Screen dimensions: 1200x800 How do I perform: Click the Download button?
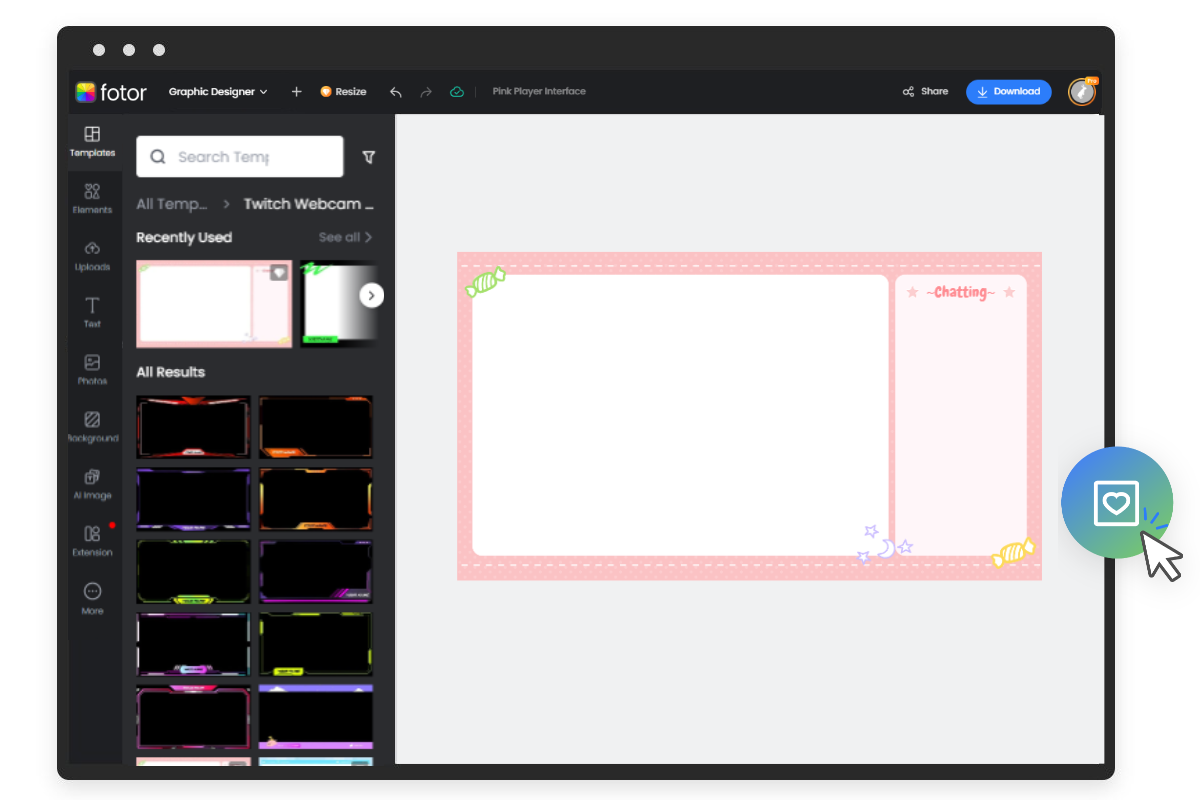coord(1008,91)
